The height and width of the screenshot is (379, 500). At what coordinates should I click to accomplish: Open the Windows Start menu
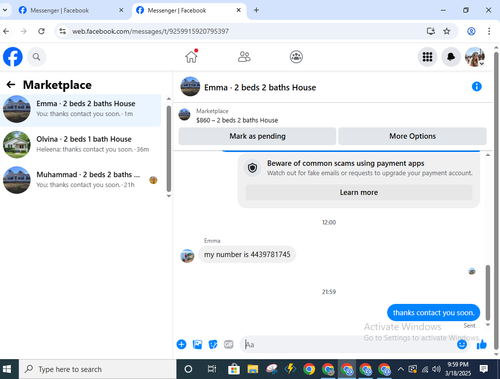7,369
